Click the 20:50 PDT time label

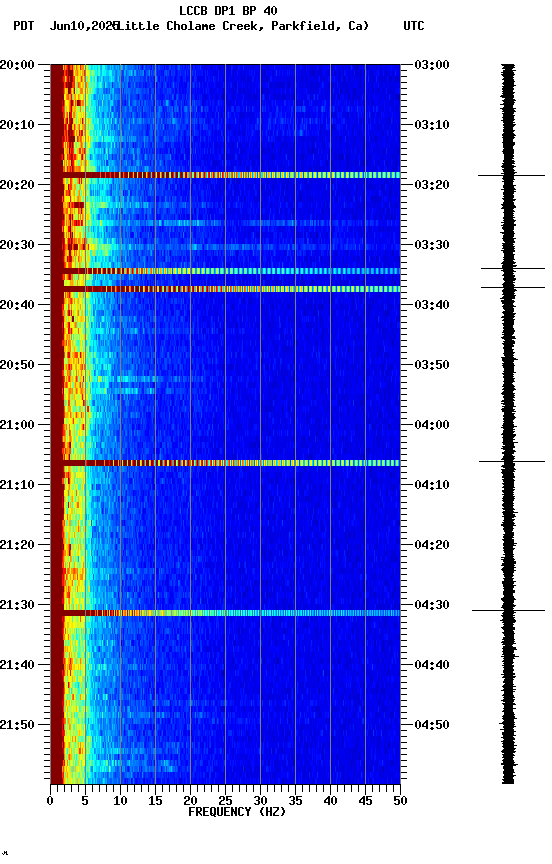coord(17,365)
